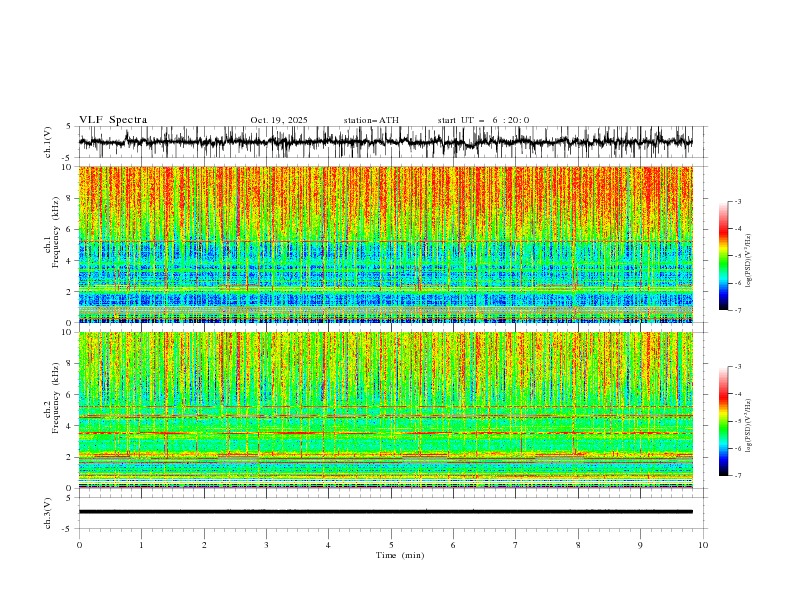Click the ch.2 Frequency (kHz) axis label
This screenshot has height=612, width=792.
(52, 398)
